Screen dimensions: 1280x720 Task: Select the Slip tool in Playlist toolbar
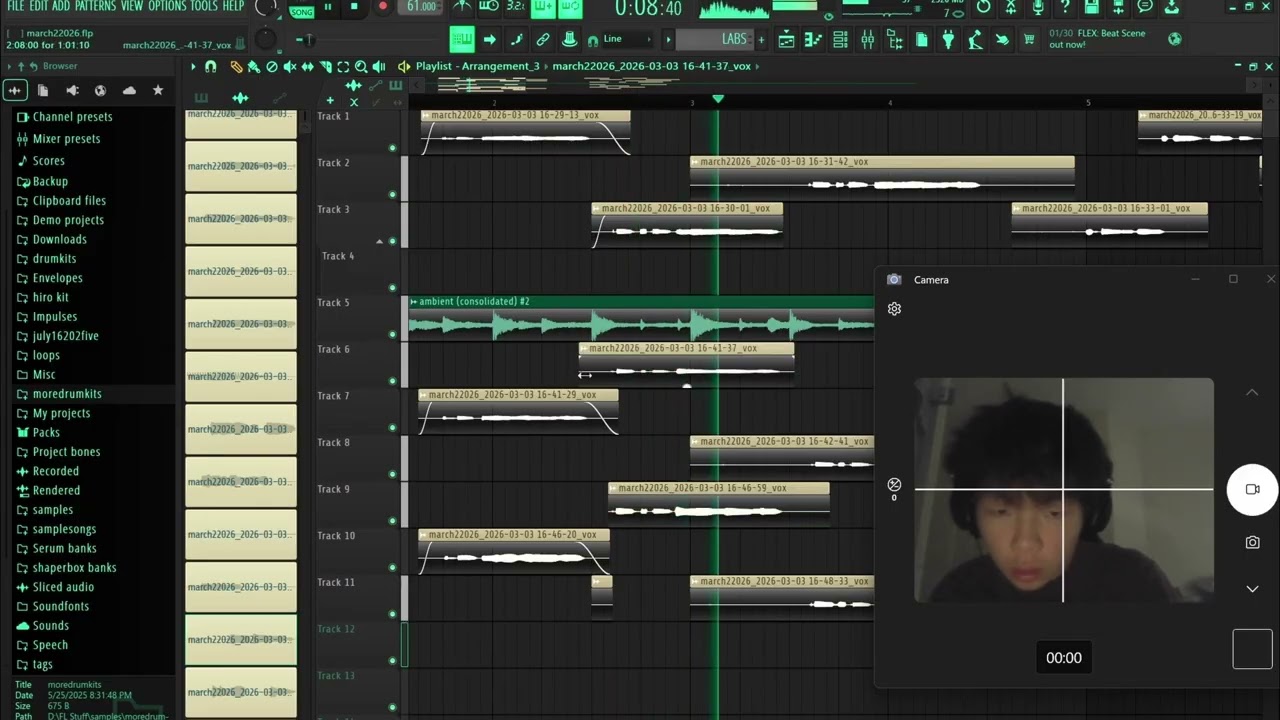pos(308,67)
